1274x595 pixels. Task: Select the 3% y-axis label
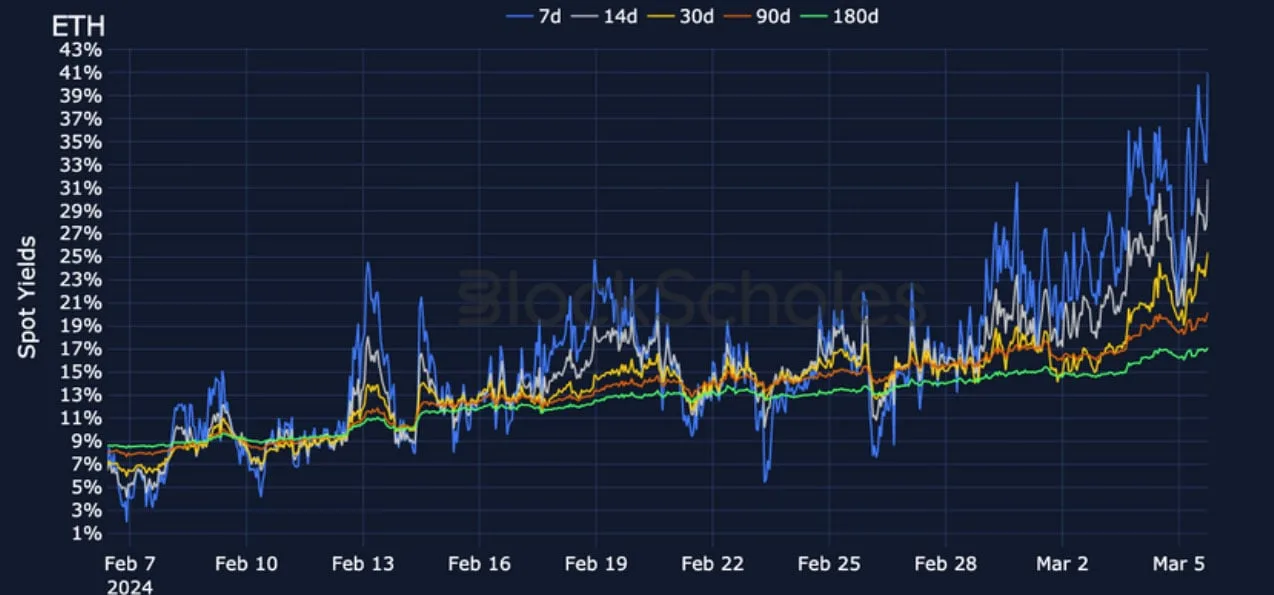click(x=86, y=510)
